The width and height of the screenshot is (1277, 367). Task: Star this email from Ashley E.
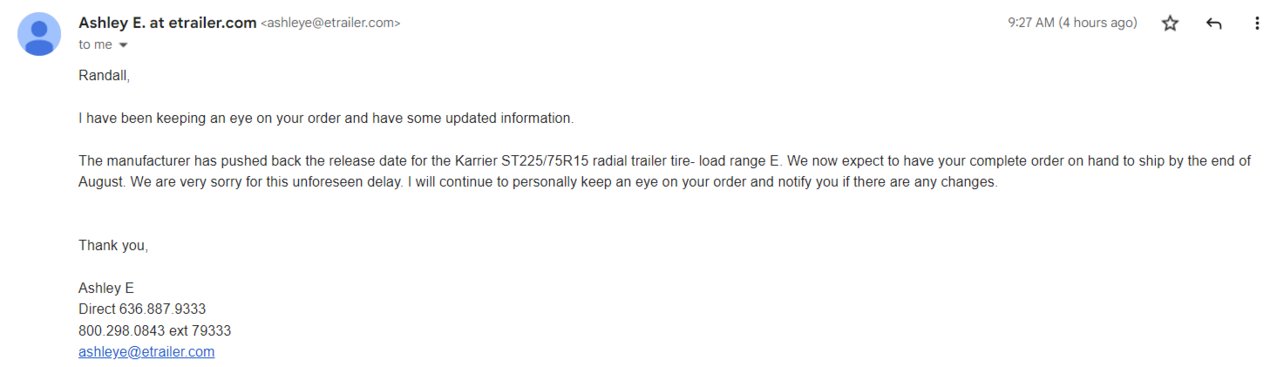1170,23
